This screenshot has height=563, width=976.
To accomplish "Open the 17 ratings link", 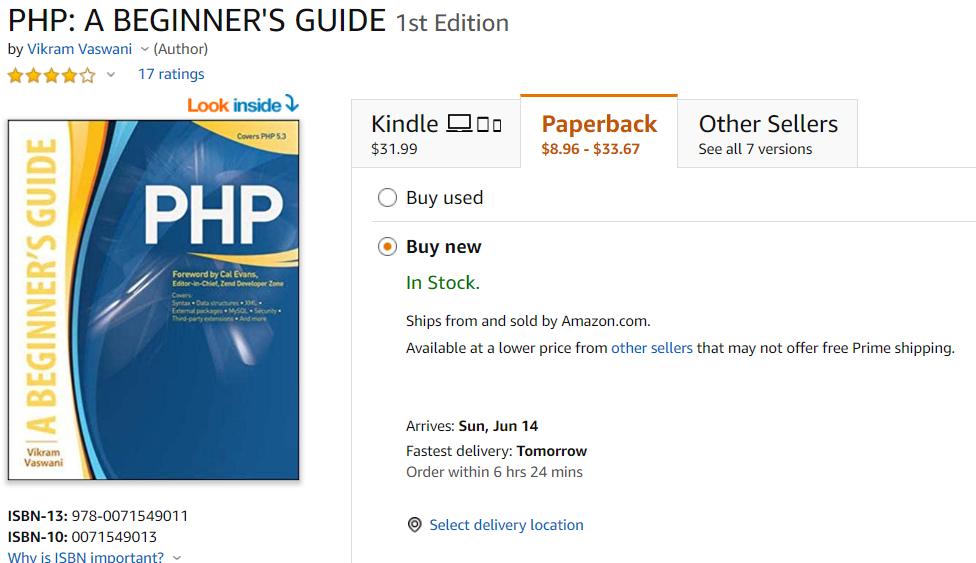I will [171, 74].
